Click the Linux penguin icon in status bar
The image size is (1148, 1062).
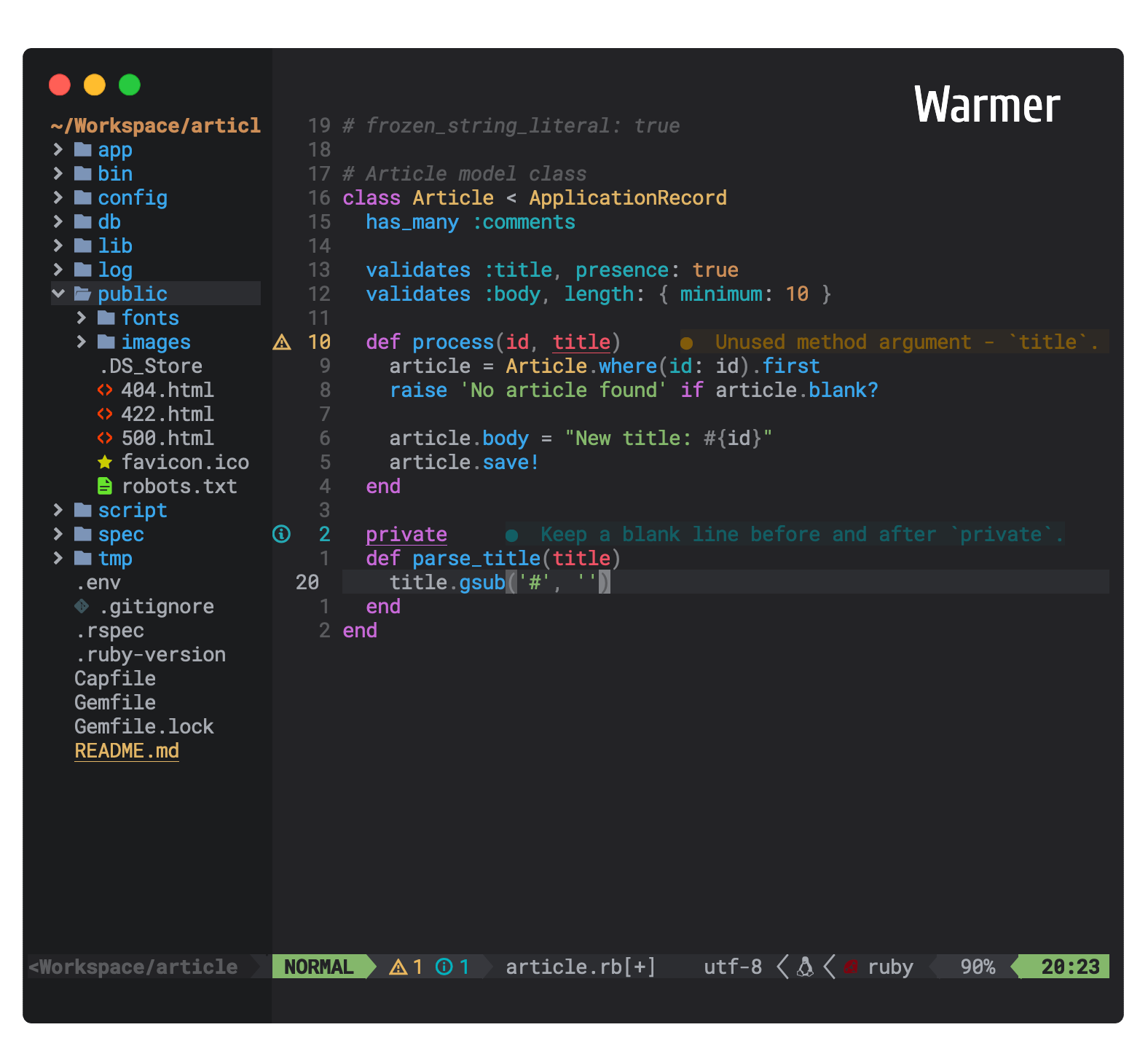[805, 967]
